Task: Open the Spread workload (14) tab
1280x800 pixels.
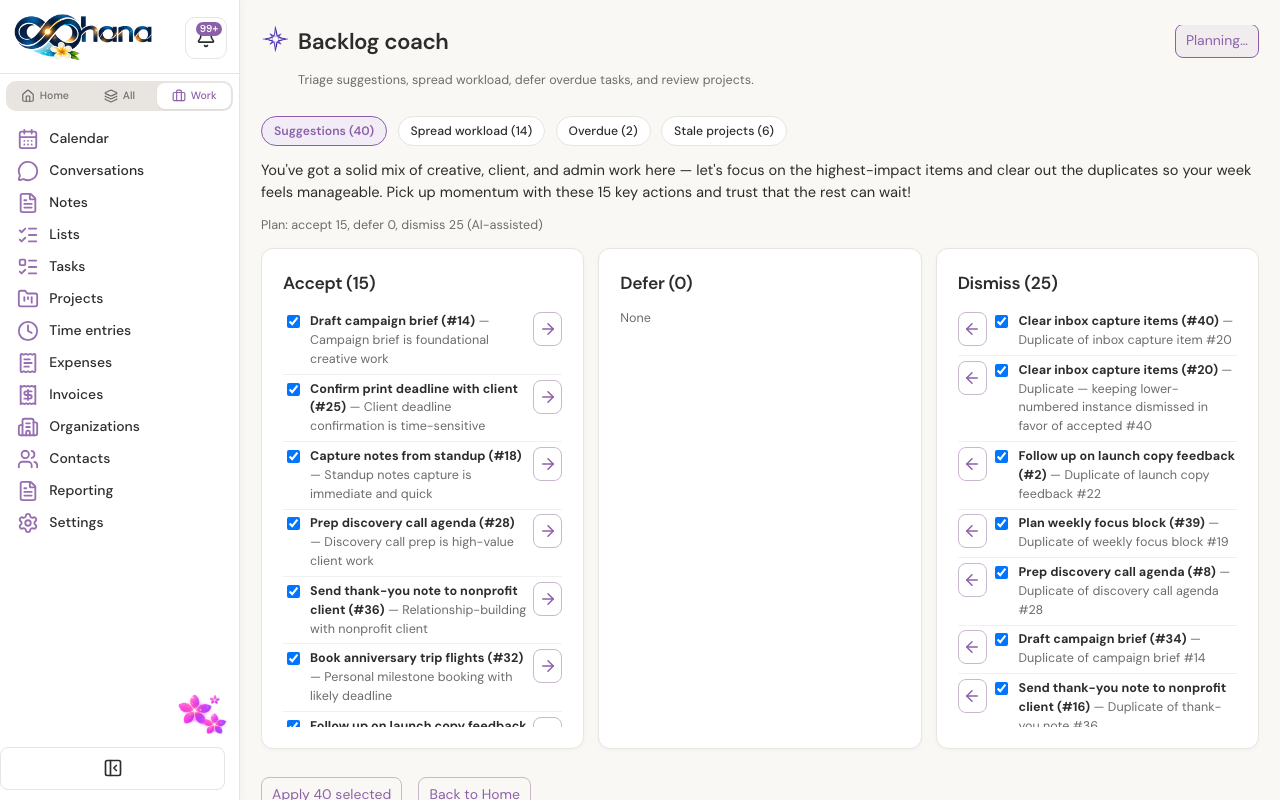Action: click(x=471, y=131)
